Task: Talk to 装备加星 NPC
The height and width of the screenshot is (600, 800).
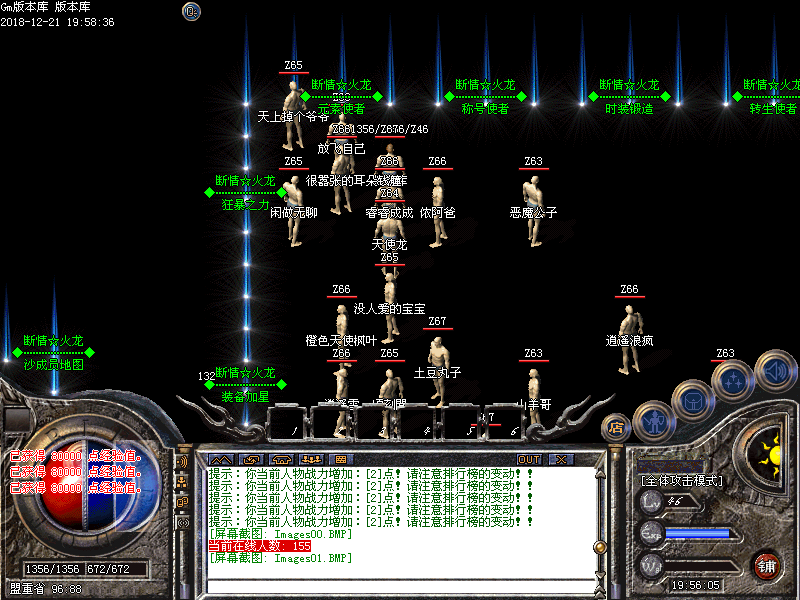Action: [245, 396]
